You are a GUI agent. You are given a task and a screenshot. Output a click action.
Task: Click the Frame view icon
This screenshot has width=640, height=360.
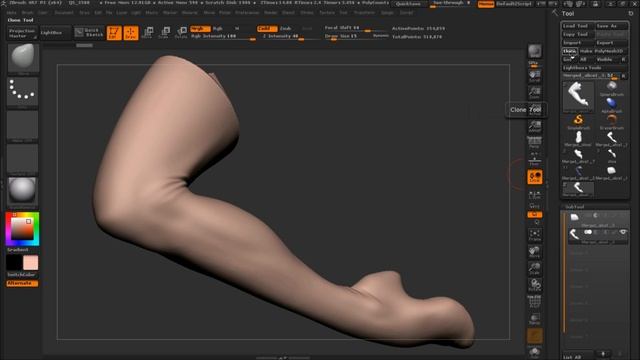pyautogui.click(x=535, y=235)
